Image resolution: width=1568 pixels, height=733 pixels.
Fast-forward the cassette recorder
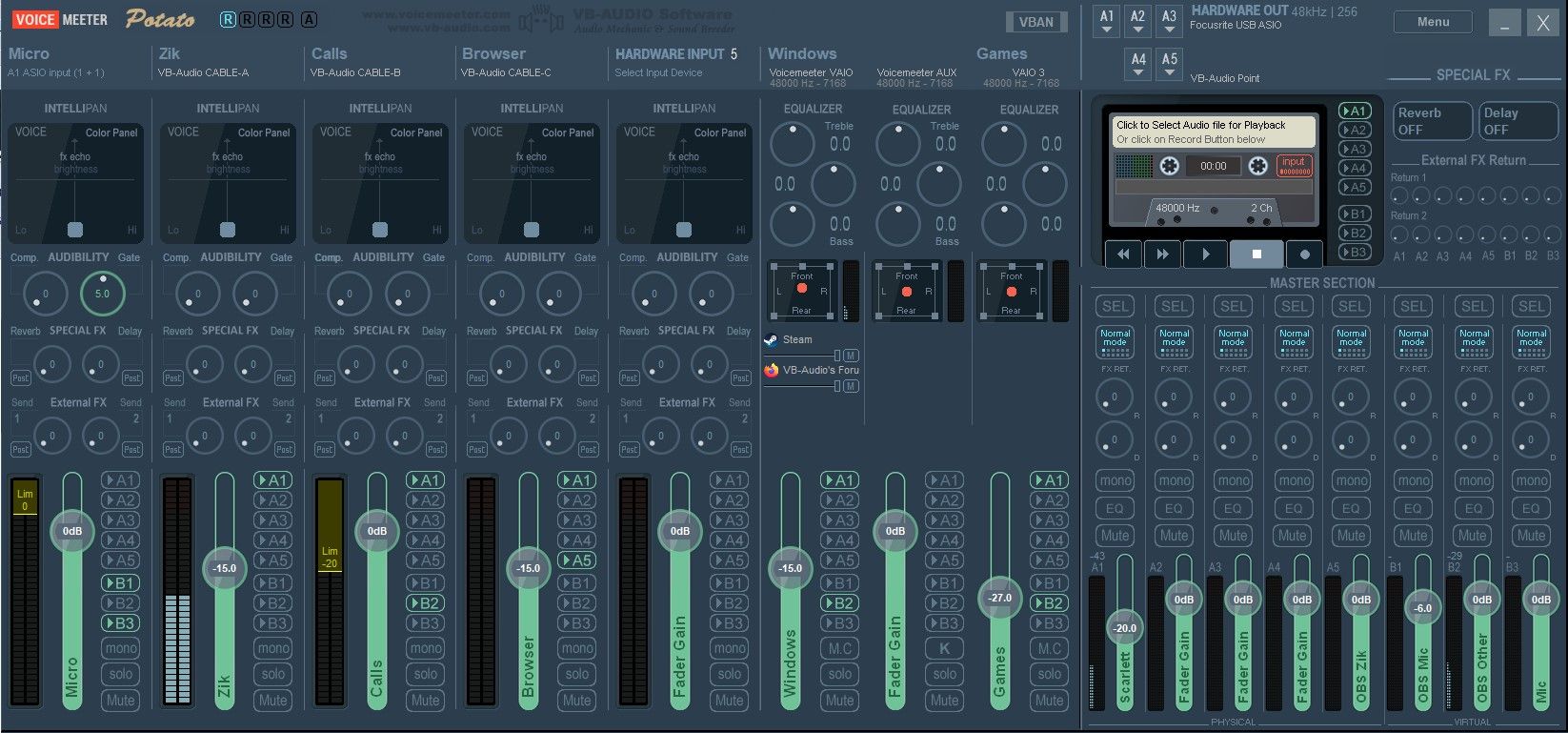click(1162, 254)
